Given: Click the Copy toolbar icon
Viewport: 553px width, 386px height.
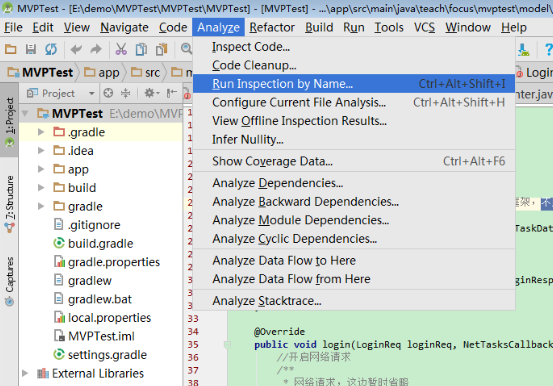Looking at the screenshot, I should [x=141, y=49].
